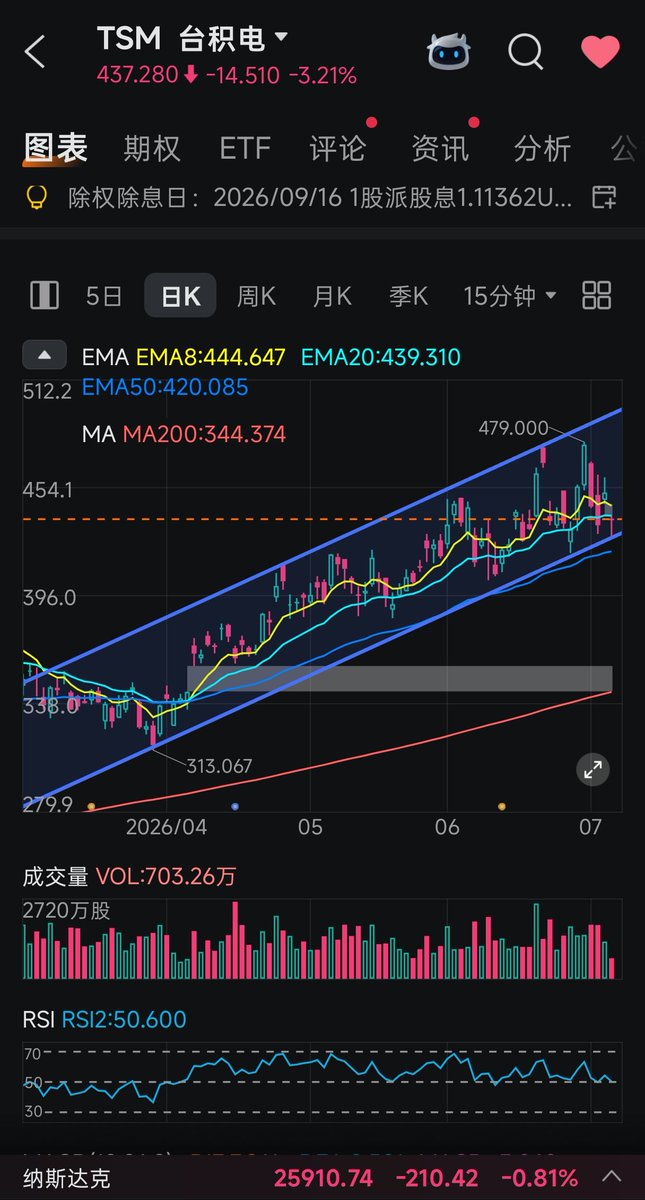Tap the lightbulb tip icon
Viewport: 645px width, 1200px height.
pos(36,197)
